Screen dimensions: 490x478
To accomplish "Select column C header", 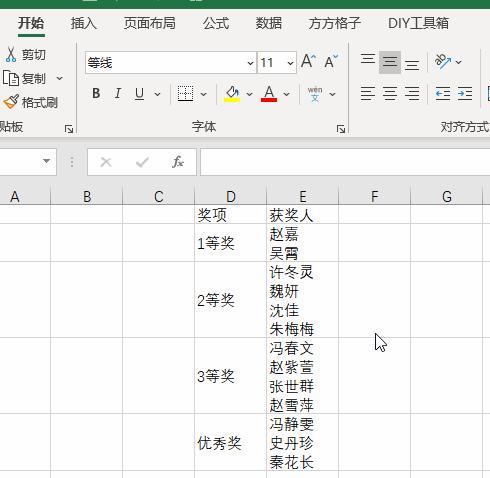I will point(159,197).
